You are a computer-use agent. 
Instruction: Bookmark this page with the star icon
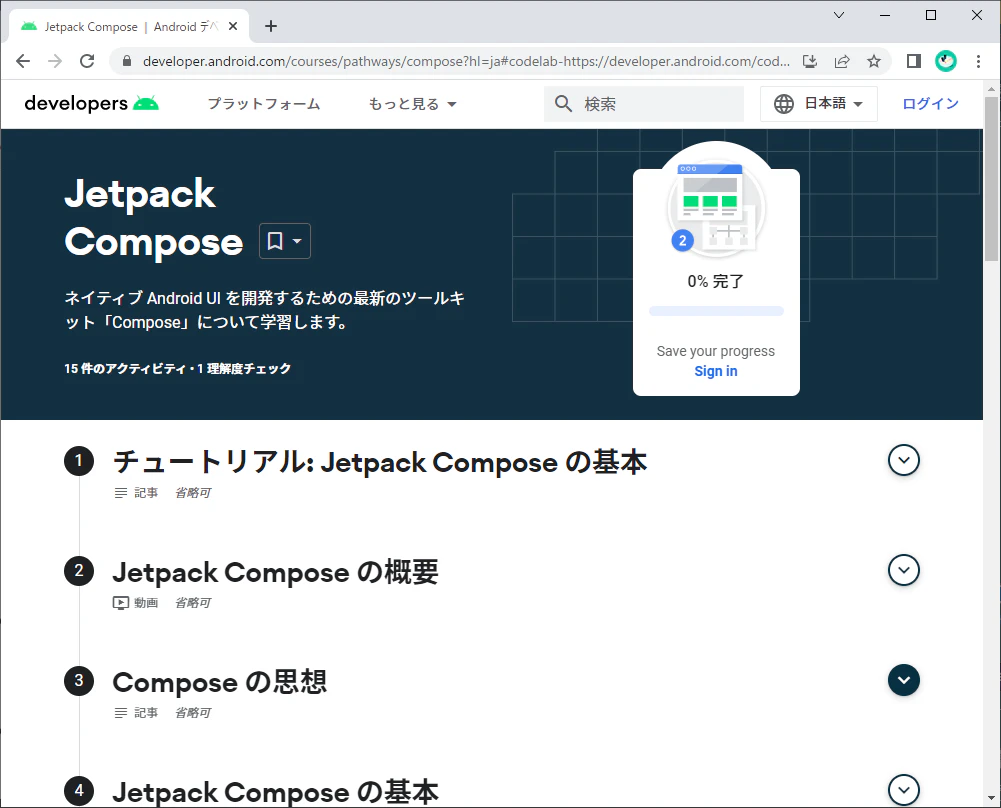pos(874,61)
